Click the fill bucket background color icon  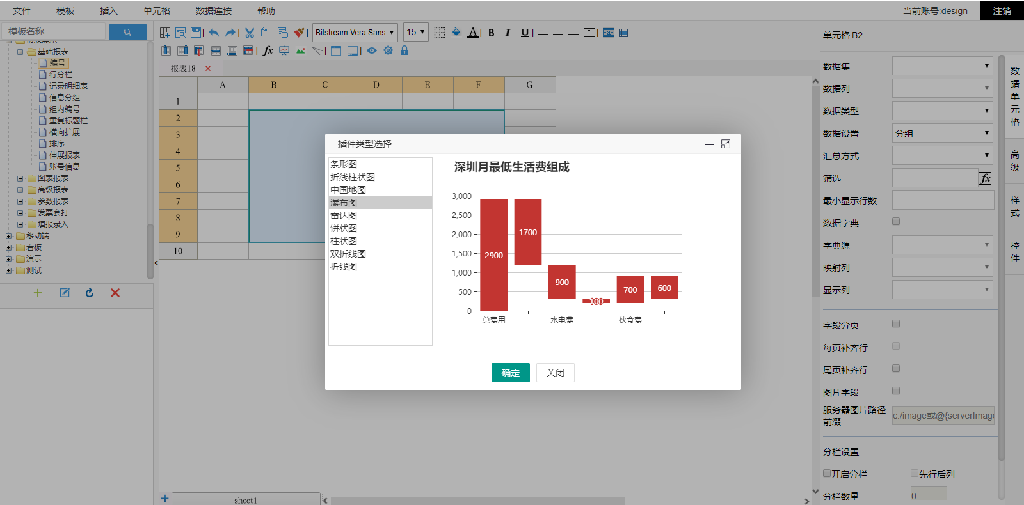pos(456,32)
